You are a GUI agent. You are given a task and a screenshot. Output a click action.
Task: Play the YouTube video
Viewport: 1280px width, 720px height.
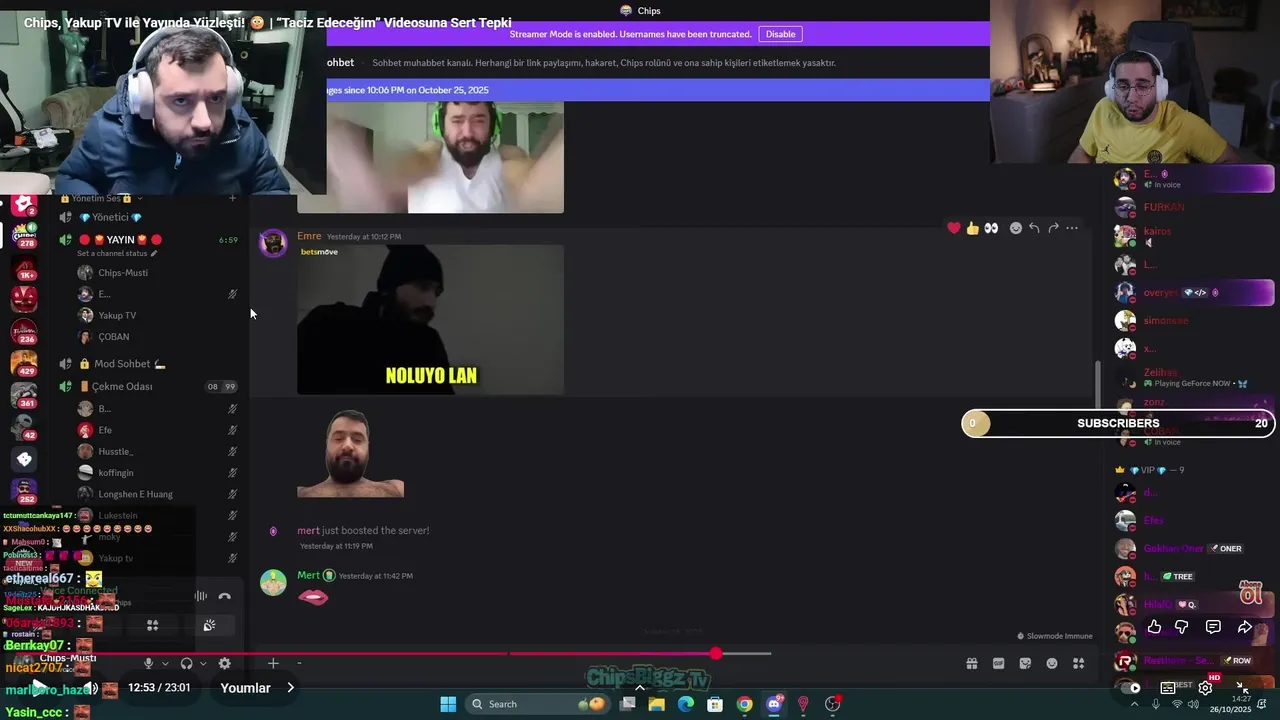[x=37, y=687]
